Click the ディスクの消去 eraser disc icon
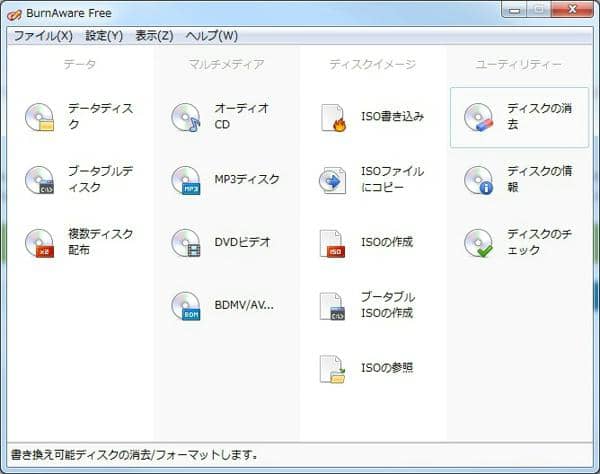 [x=478, y=117]
